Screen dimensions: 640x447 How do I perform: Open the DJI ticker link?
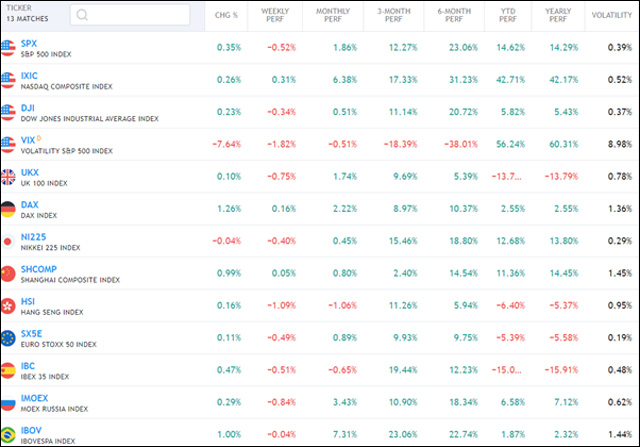click(28, 107)
